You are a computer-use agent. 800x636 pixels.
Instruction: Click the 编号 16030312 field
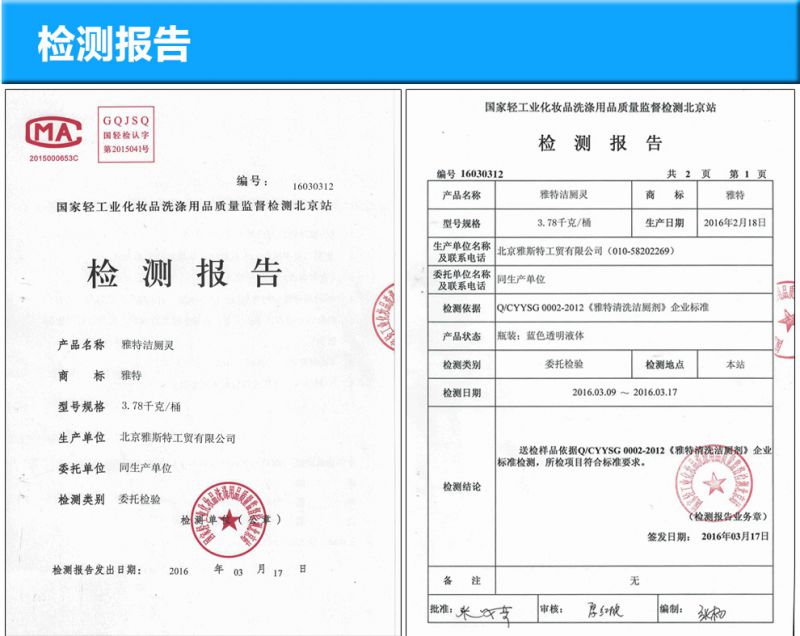[x=470, y=173]
